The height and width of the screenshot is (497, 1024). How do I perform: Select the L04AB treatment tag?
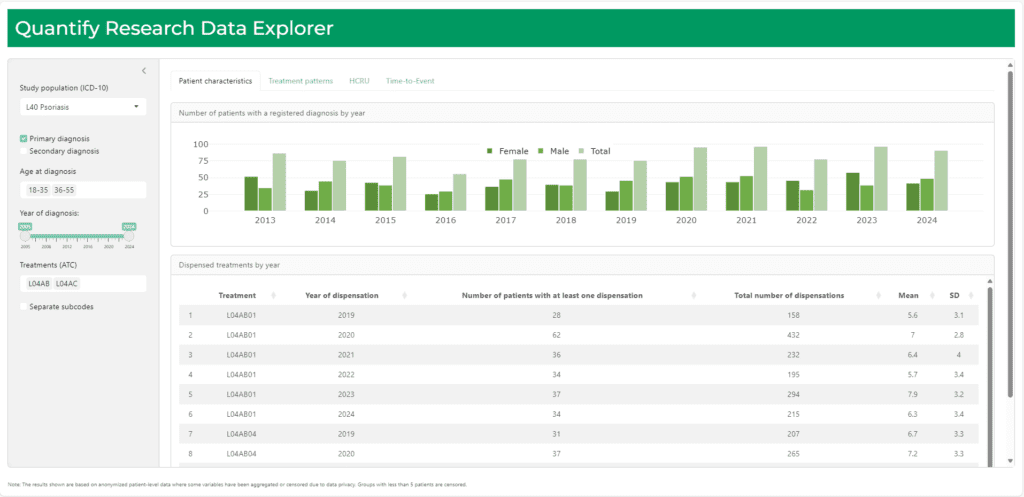39,283
